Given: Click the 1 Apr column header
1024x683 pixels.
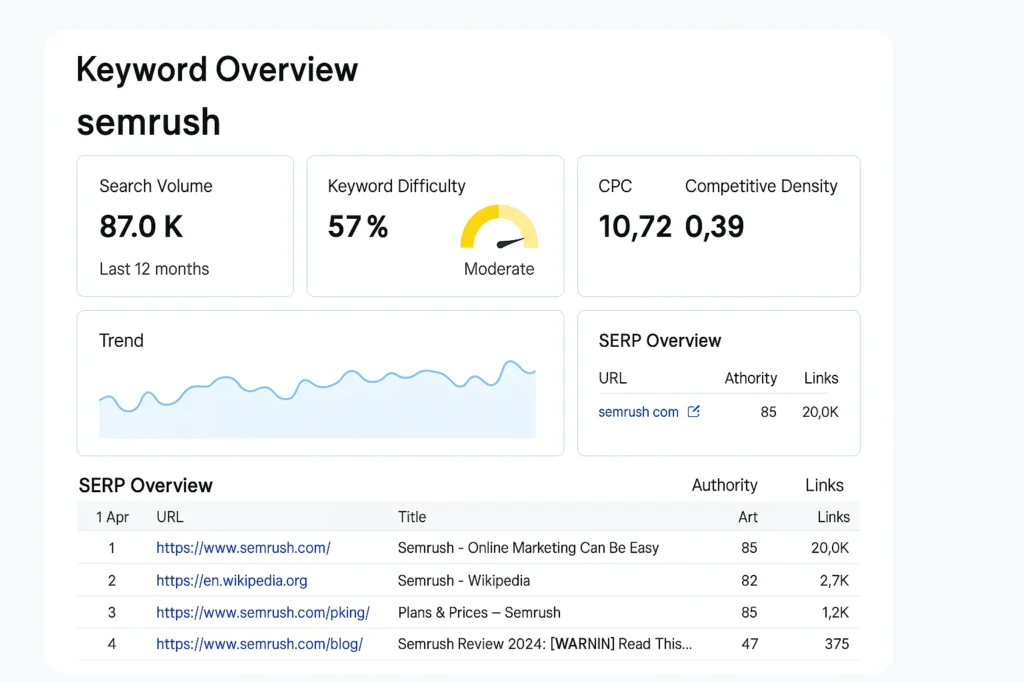Looking at the screenshot, I should [112, 517].
